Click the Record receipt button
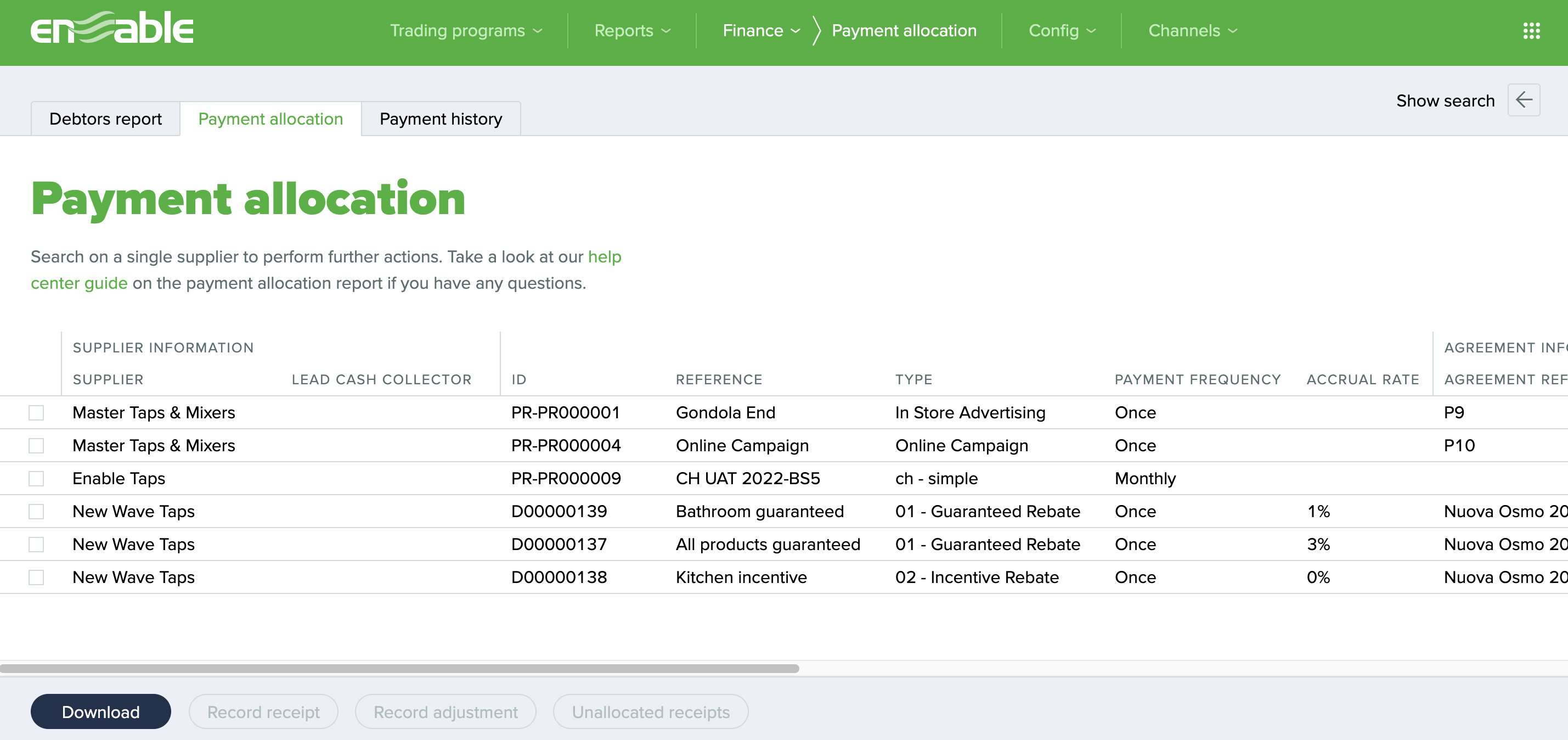The height and width of the screenshot is (740, 1568). point(263,711)
